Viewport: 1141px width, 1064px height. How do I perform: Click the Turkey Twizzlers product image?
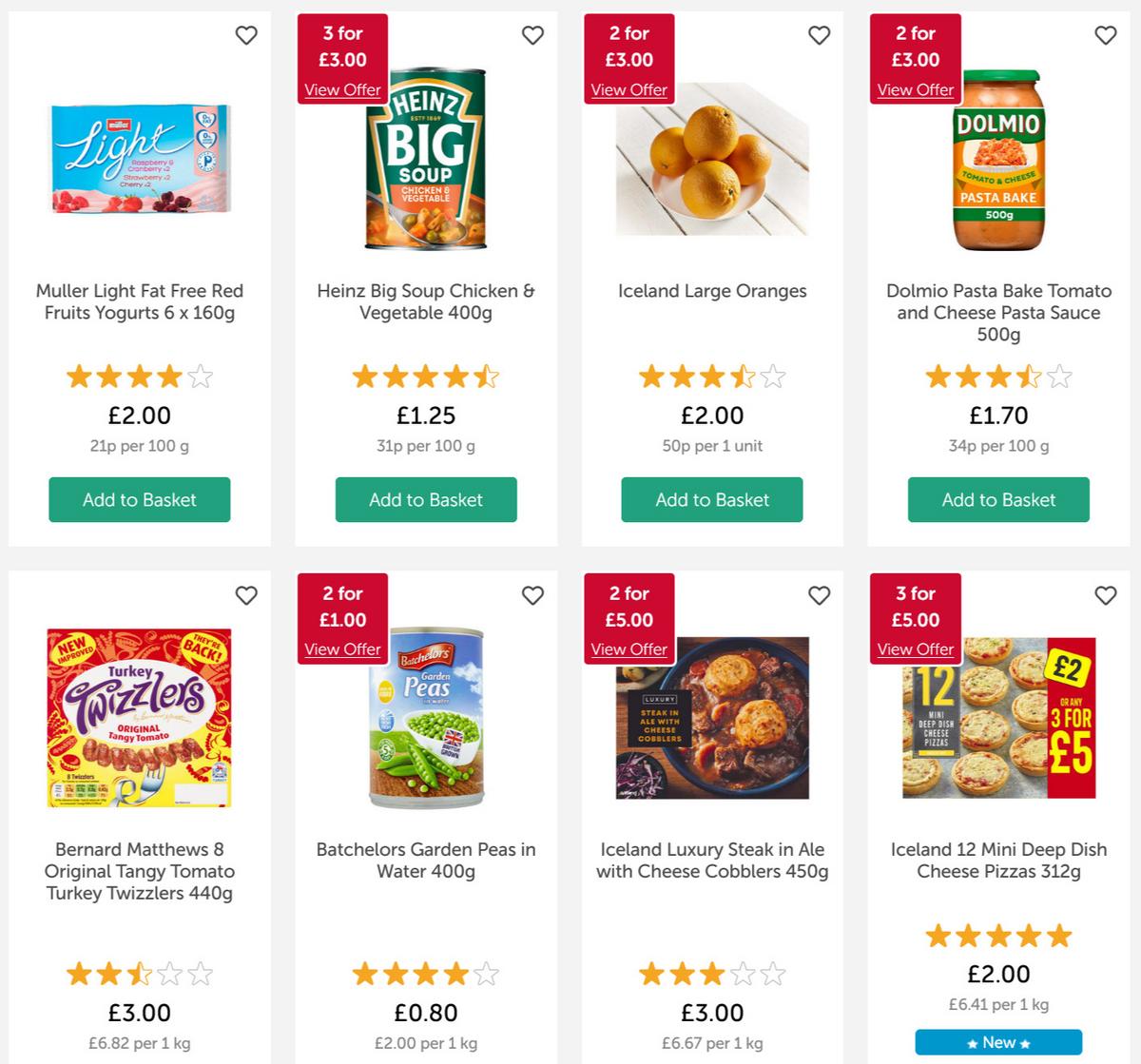[x=140, y=716]
